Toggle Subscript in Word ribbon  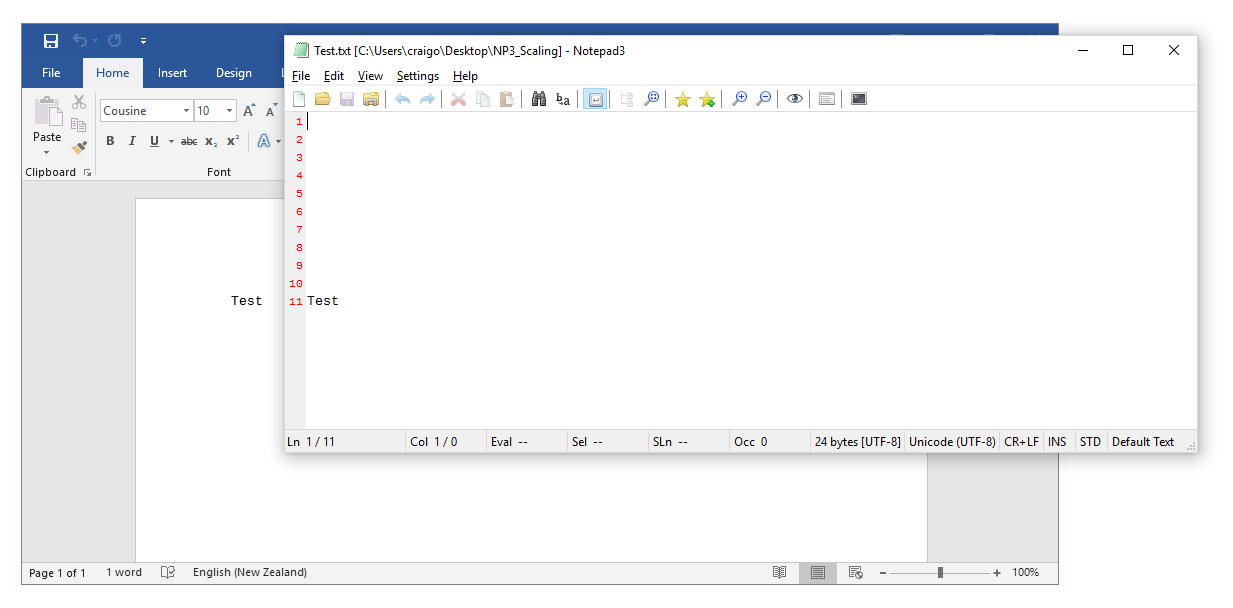pyautogui.click(x=211, y=141)
